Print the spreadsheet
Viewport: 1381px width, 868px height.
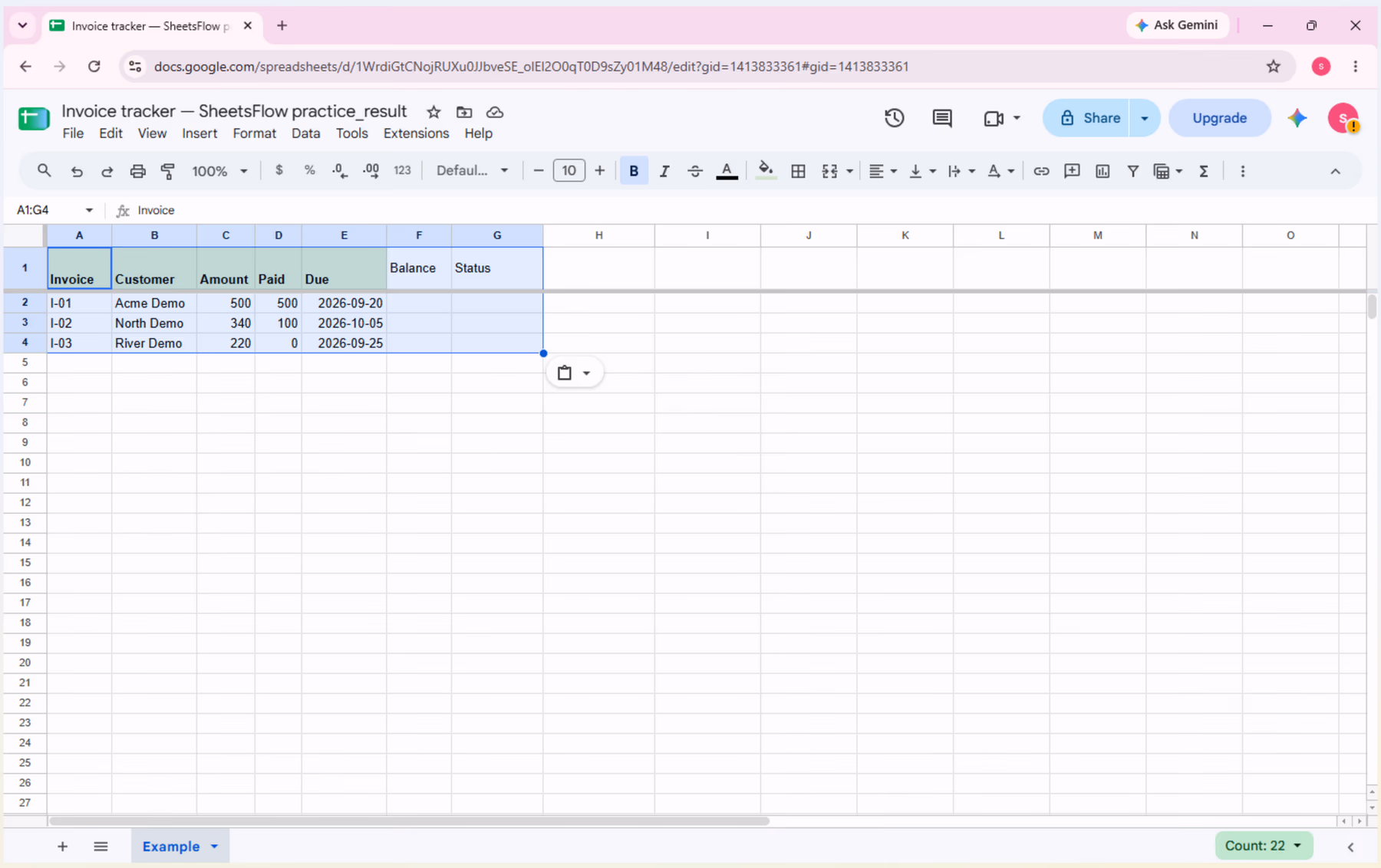click(137, 171)
